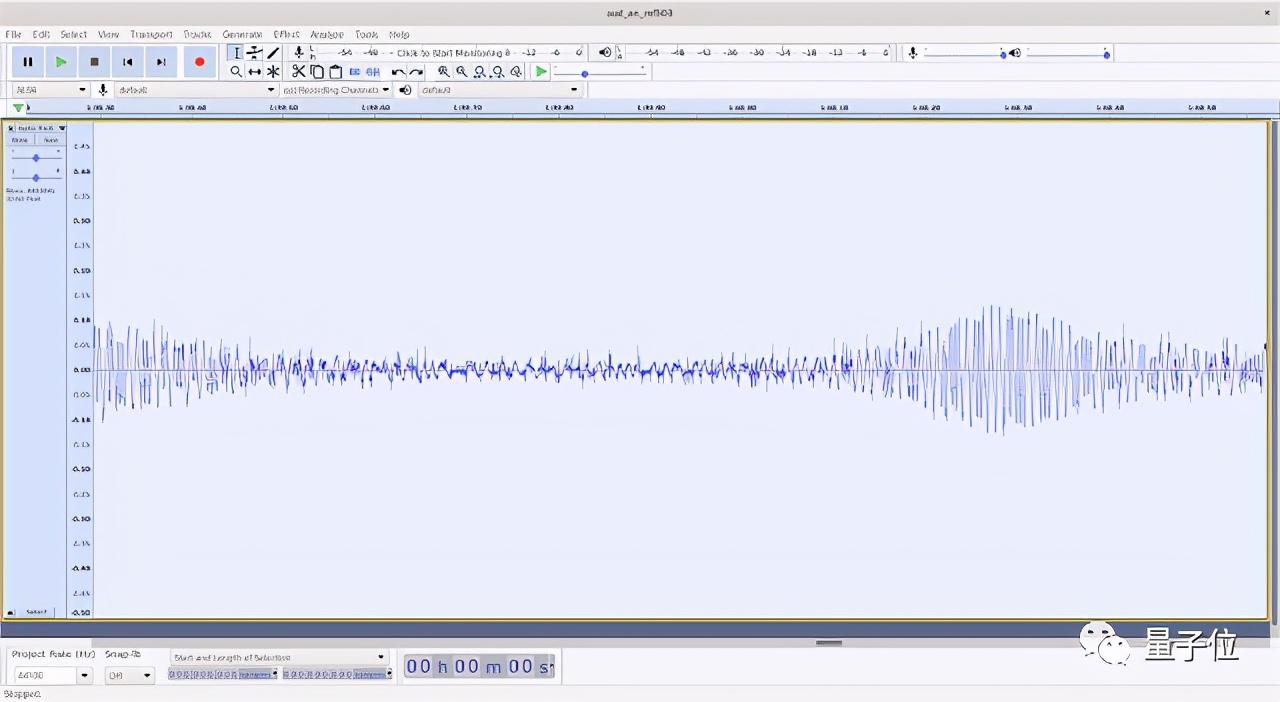Toggle the track Mute button
Image resolution: width=1280 pixels, height=702 pixels.
click(20, 140)
